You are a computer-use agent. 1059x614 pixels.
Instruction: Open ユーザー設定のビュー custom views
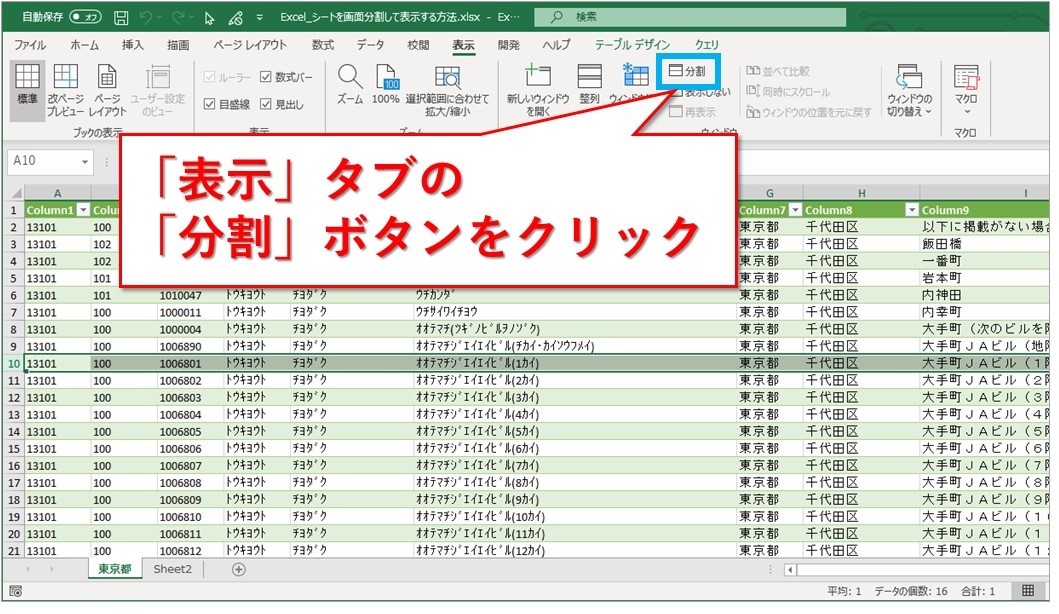[157, 91]
